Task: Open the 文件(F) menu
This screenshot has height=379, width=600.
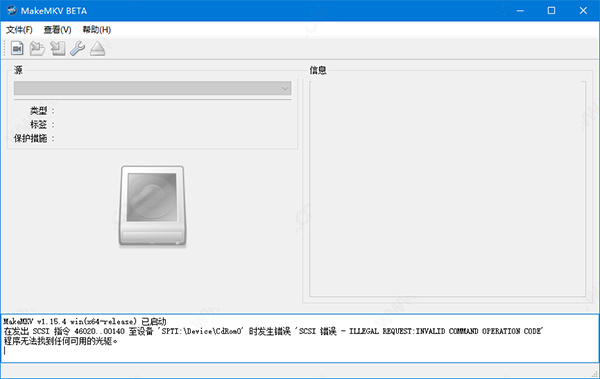Action: tap(19, 30)
